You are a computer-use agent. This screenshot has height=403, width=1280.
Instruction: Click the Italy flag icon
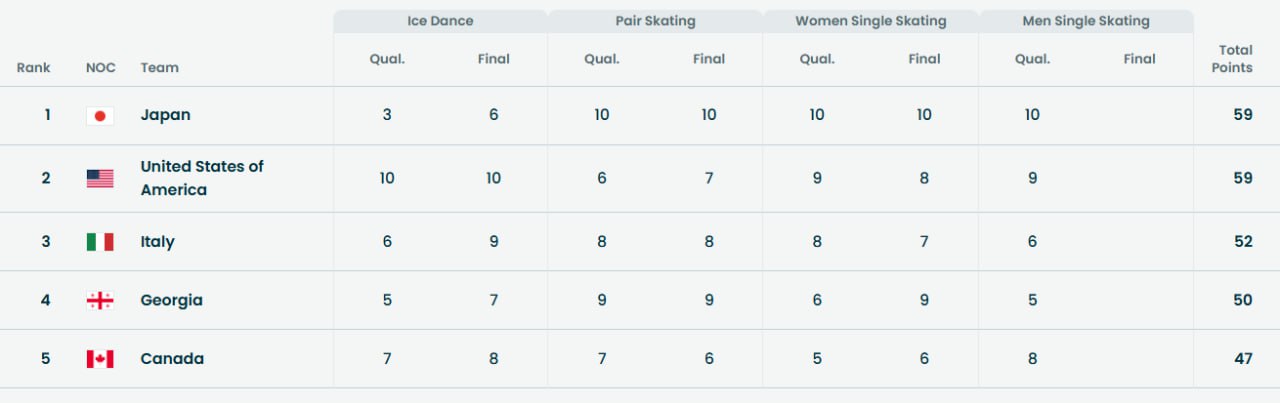[100, 242]
